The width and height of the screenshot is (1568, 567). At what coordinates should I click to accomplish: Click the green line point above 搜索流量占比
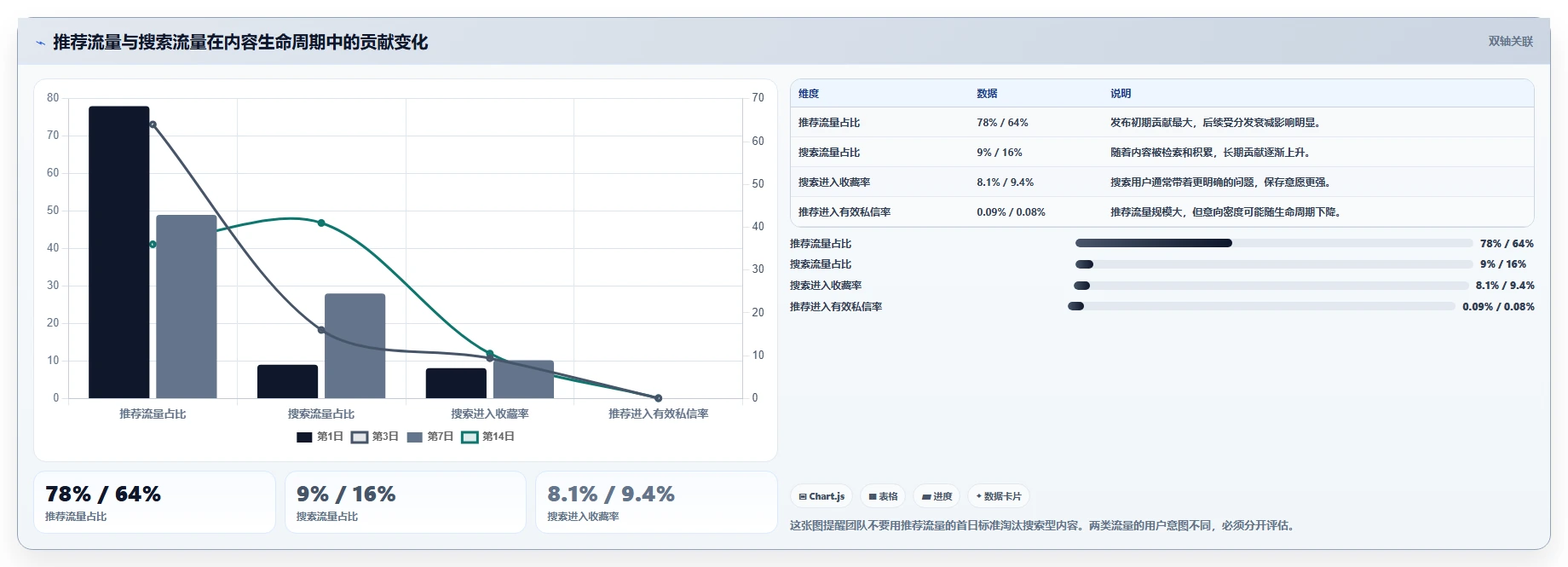[x=321, y=223]
